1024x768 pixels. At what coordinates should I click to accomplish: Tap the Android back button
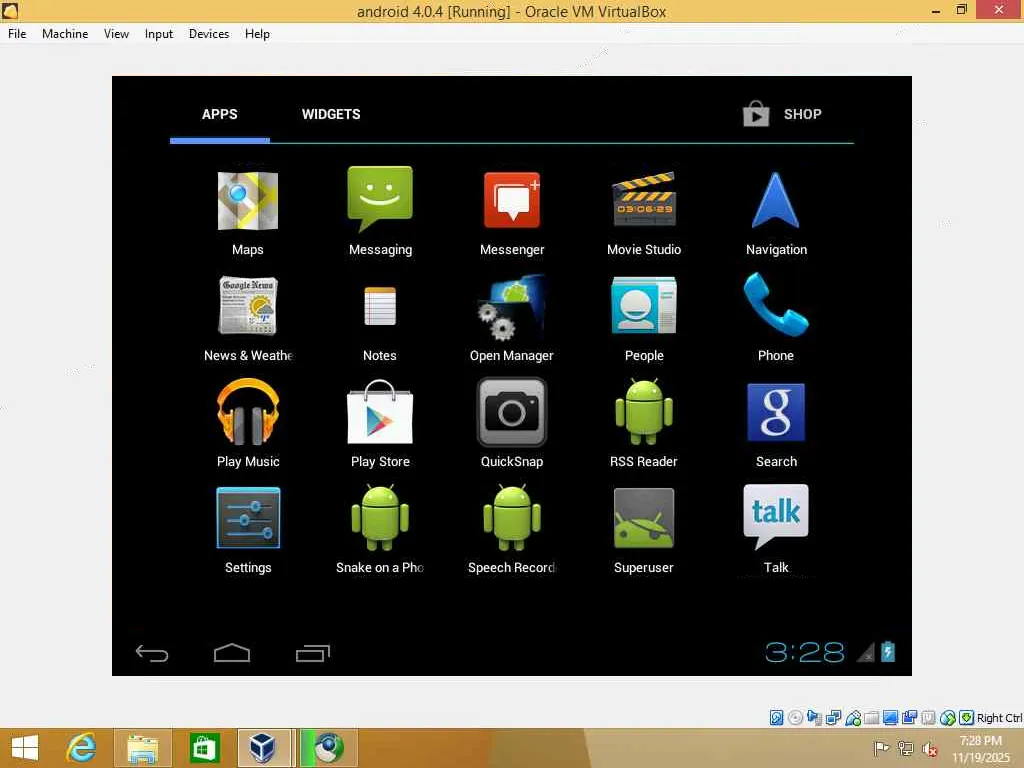coord(152,652)
